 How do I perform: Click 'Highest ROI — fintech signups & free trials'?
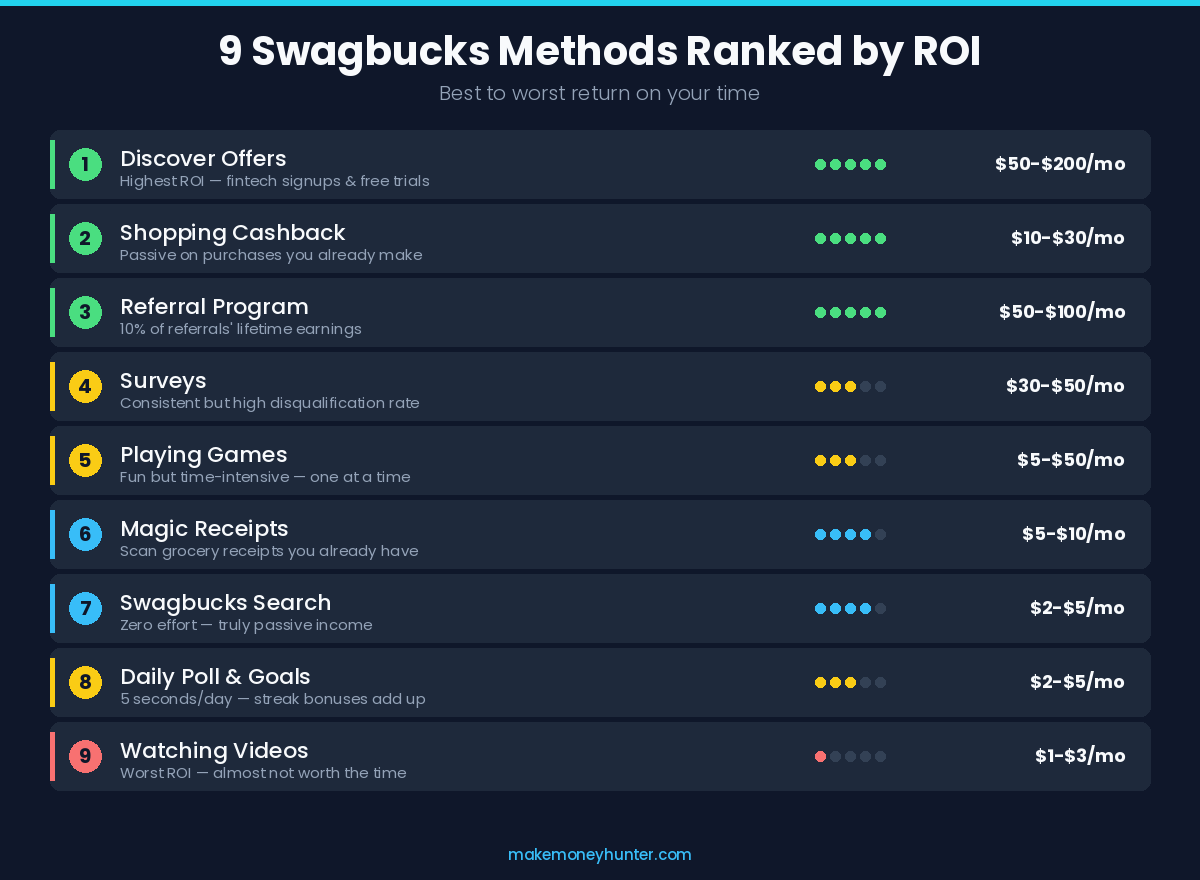click(x=275, y=181)
